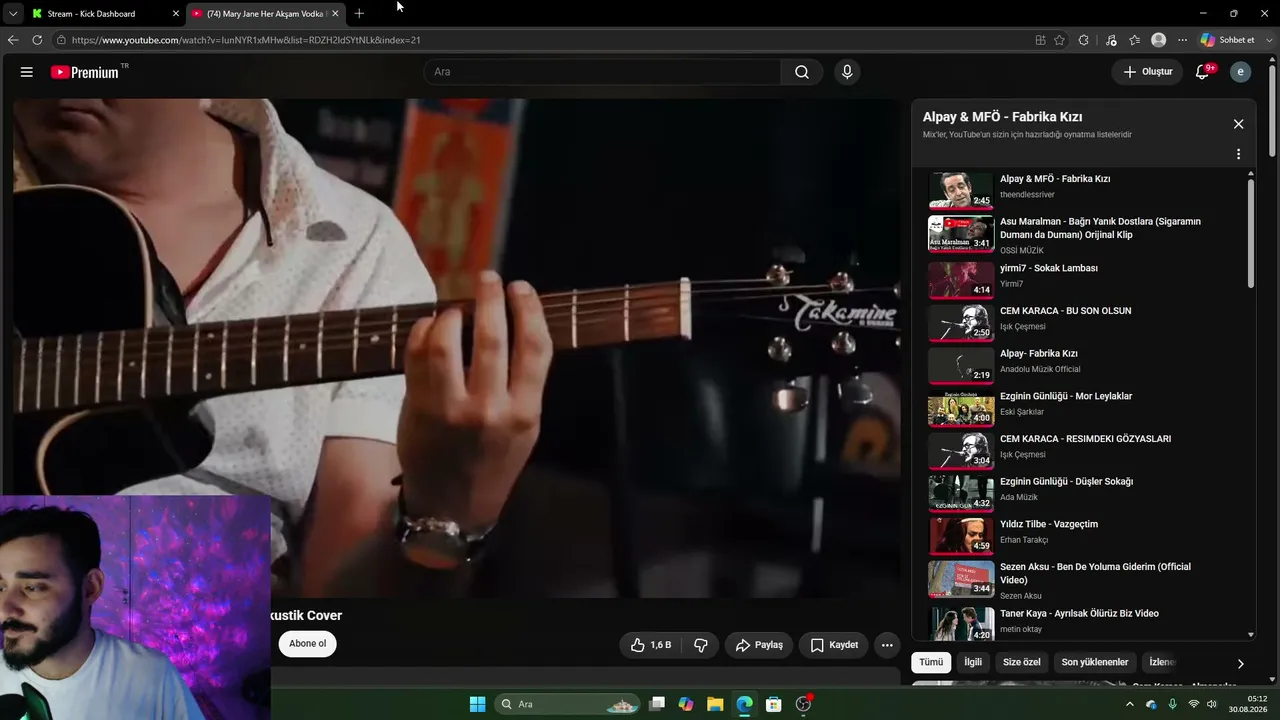
Task: Open the theendlessriver channel name
Action: (1027, 195)
